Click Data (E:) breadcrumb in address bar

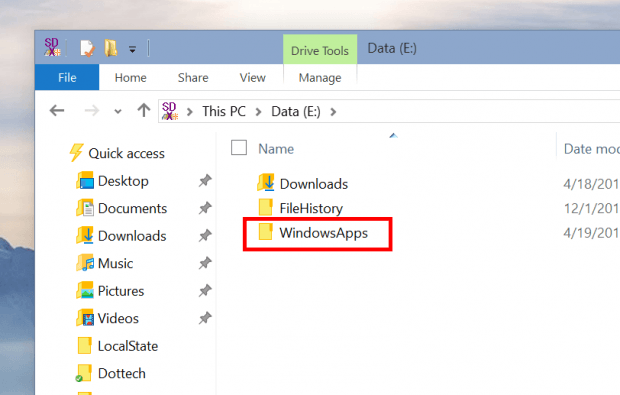[x=296, y=112]
